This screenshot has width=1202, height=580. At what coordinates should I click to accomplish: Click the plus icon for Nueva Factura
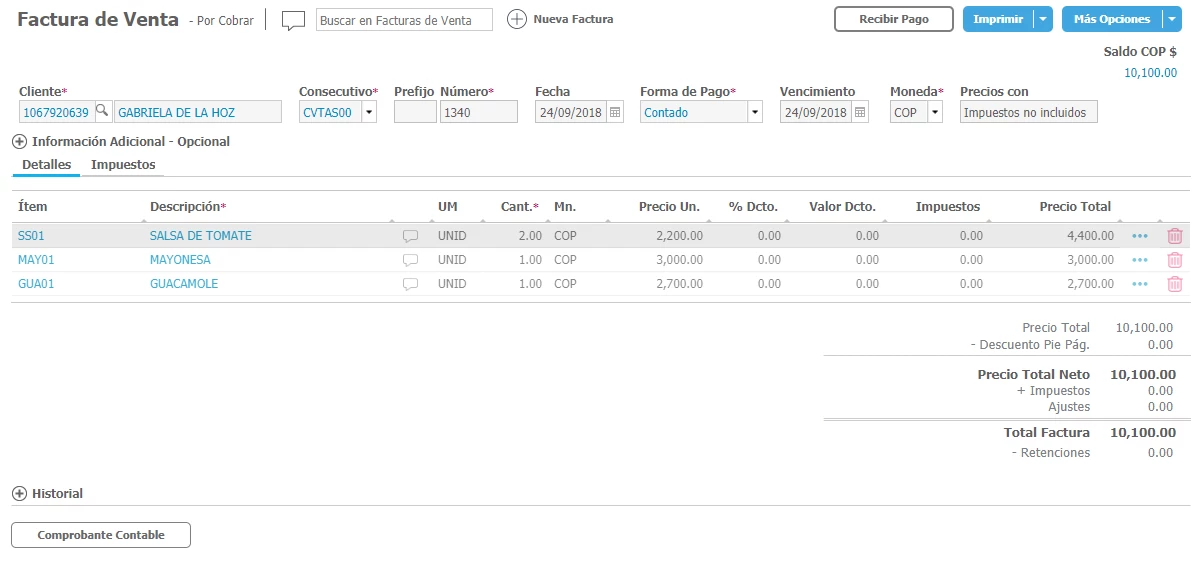pyautogui.click(x=516, y=19)
